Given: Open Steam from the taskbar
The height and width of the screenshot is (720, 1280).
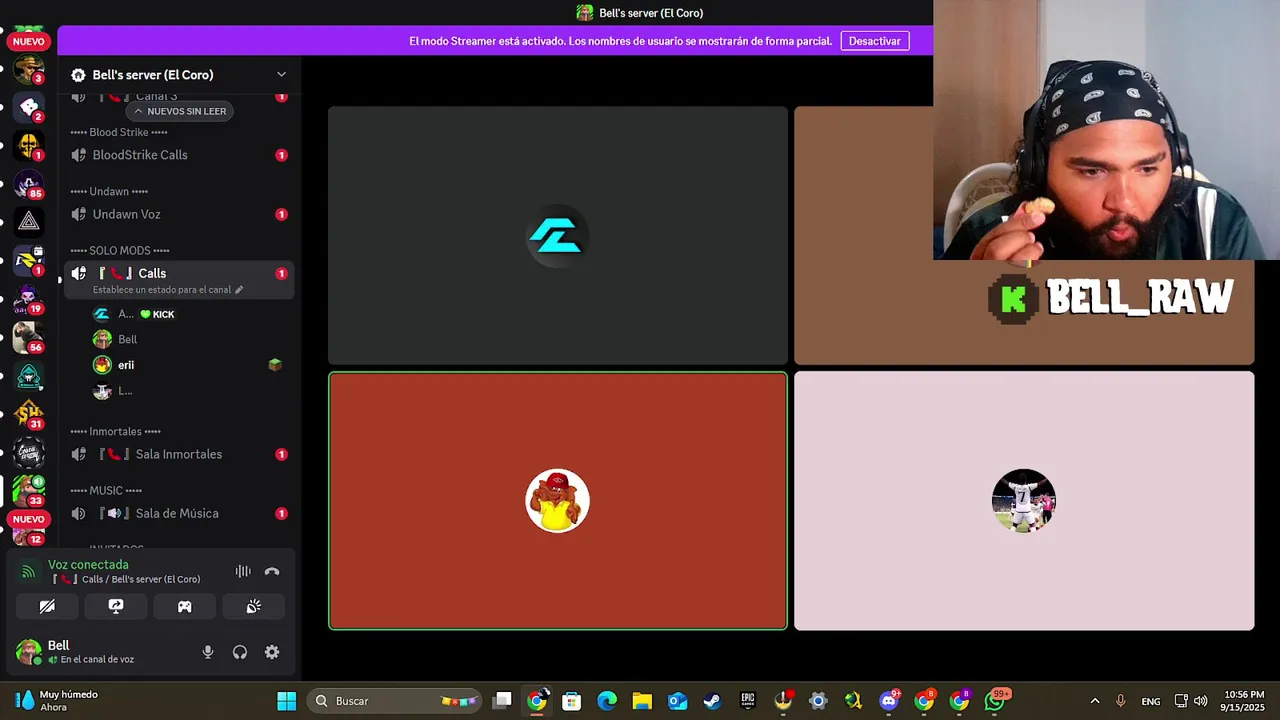Looking at the screenshot, I should click(x=712, y=701).
